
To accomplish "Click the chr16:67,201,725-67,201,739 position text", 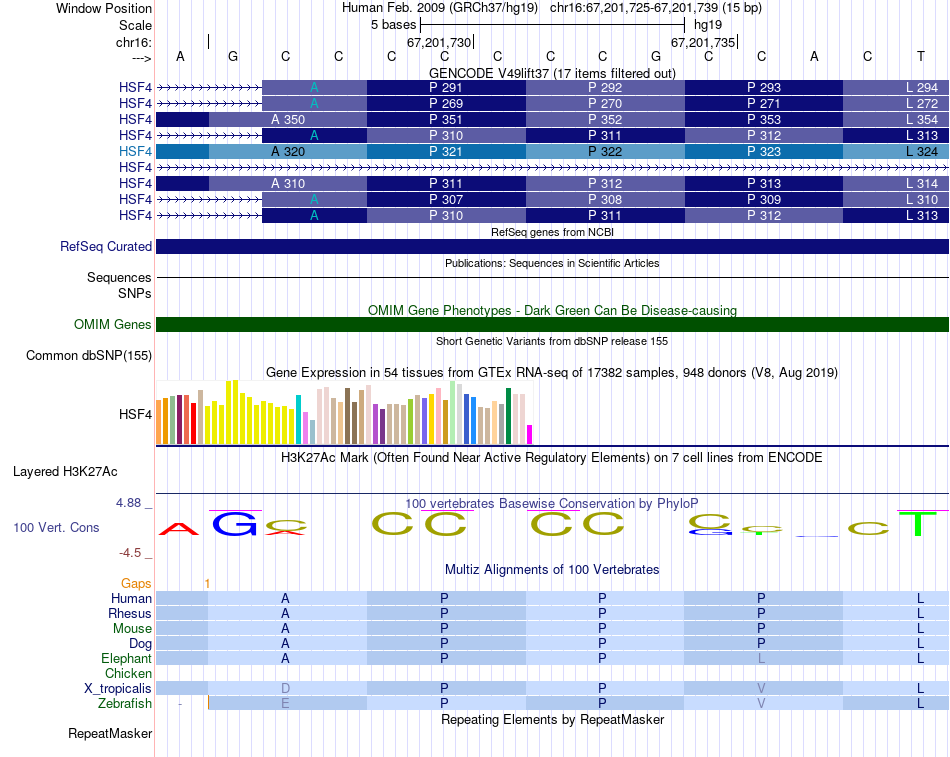I will pyautogui.click(x=634, y=8).
